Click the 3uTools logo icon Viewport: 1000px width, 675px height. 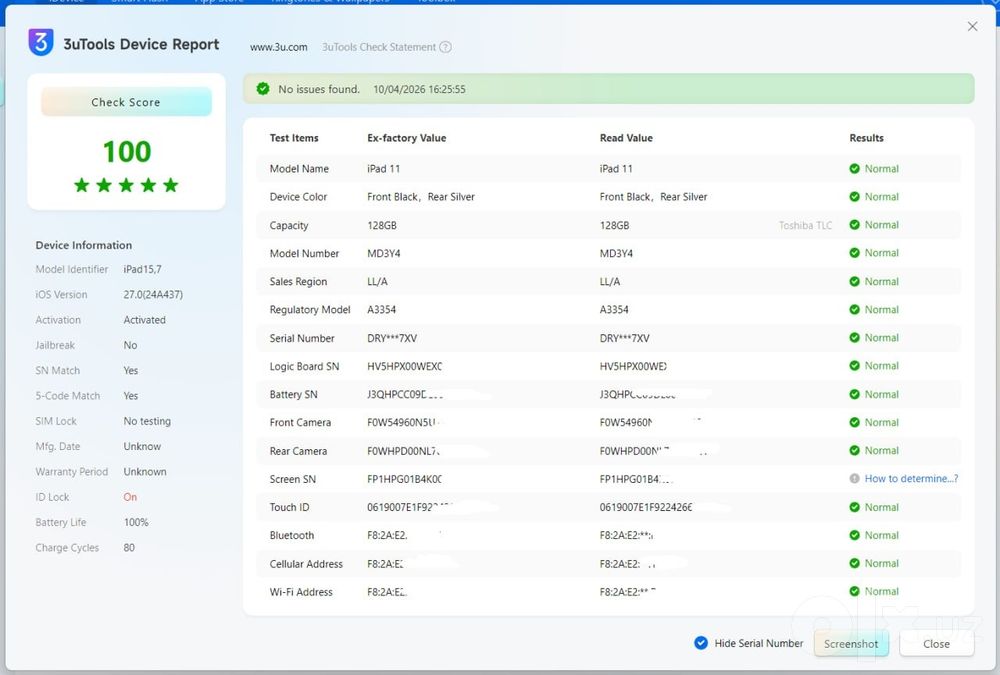[41, 43]
